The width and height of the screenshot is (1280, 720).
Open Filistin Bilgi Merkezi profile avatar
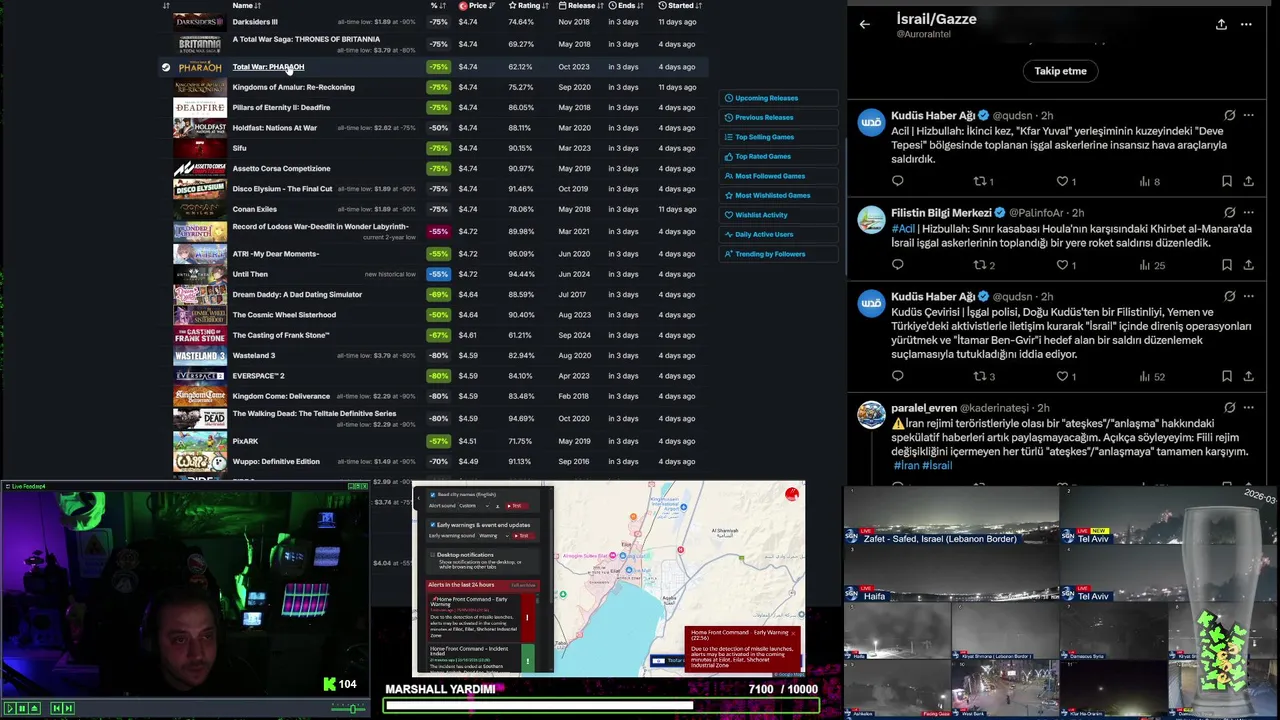871,219
